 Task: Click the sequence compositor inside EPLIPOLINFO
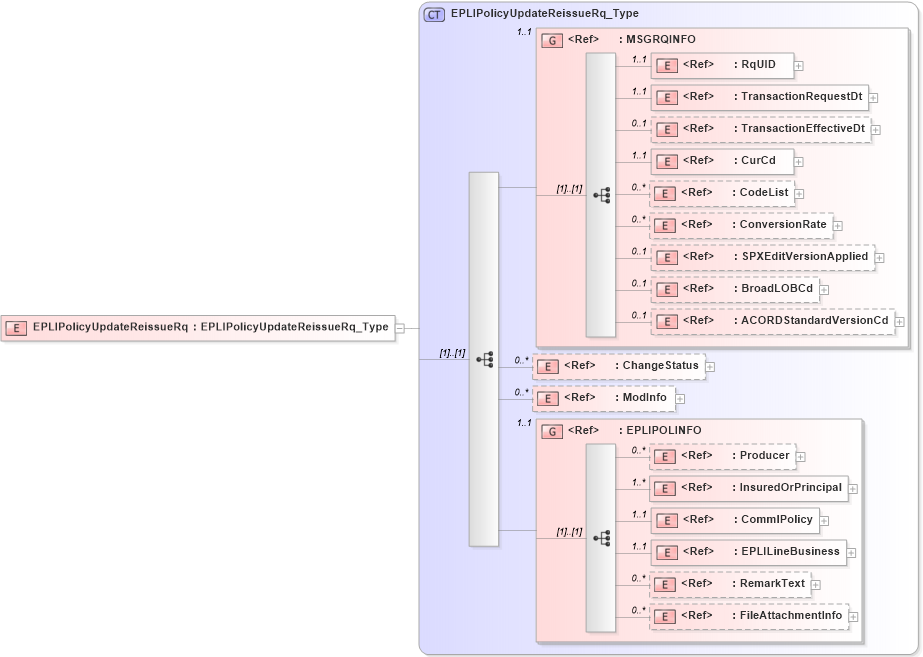pos(601,537)
